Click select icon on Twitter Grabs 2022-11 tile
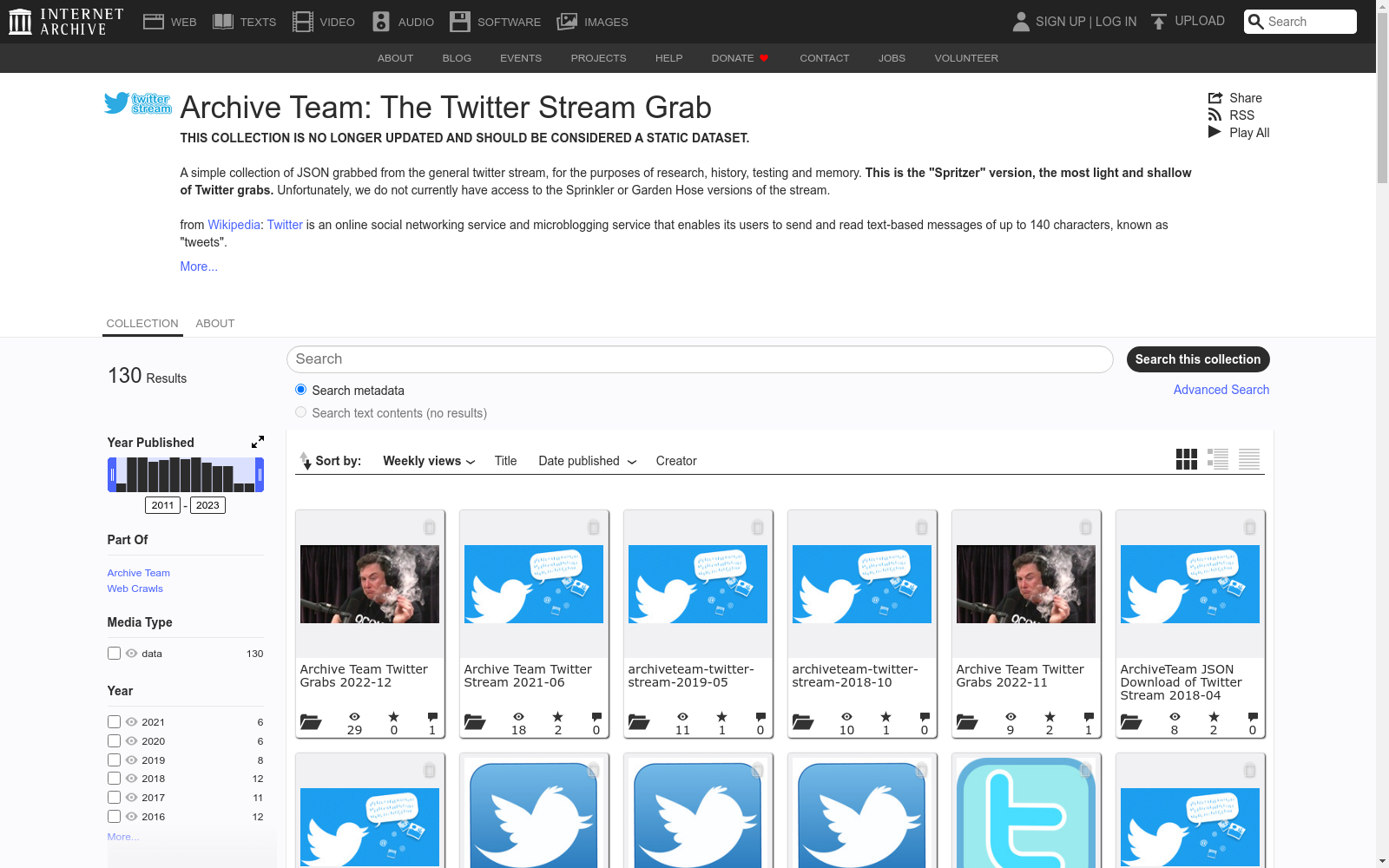 click(x=1085, y=528)
